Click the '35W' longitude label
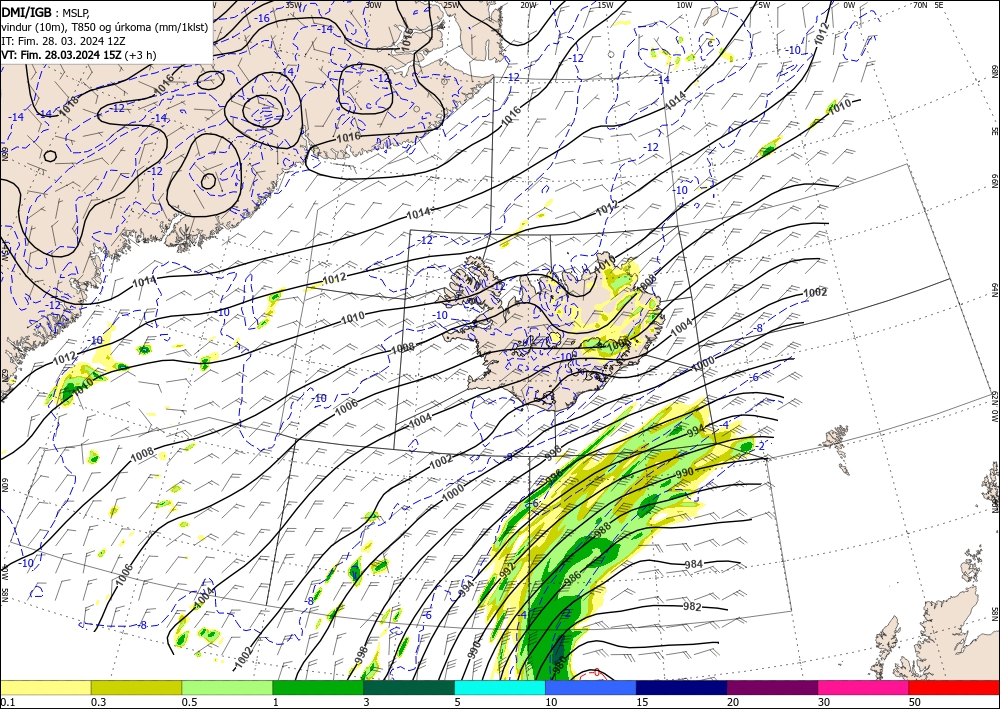 (293, 5)
